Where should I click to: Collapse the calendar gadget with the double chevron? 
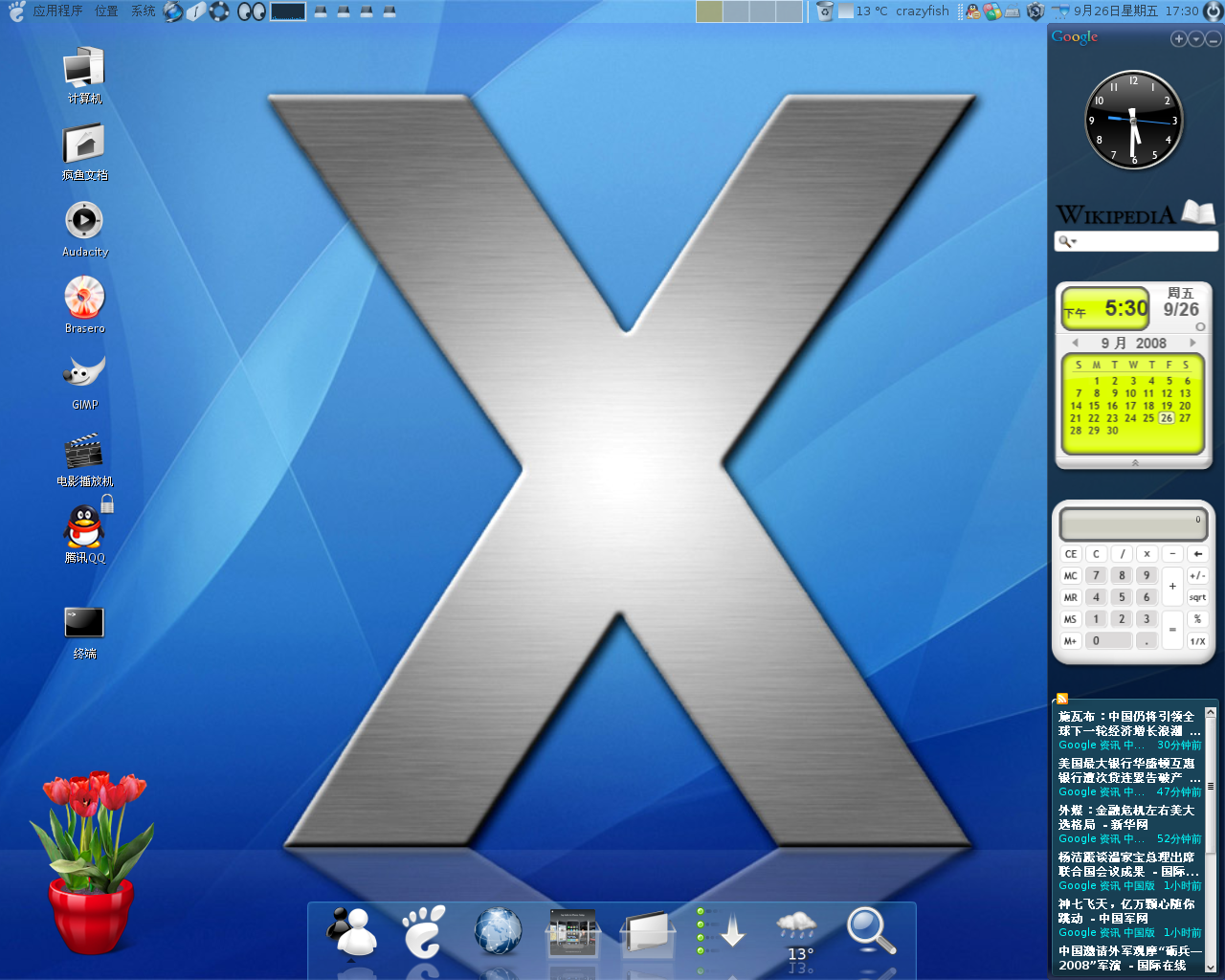[x=1135, y=462]
